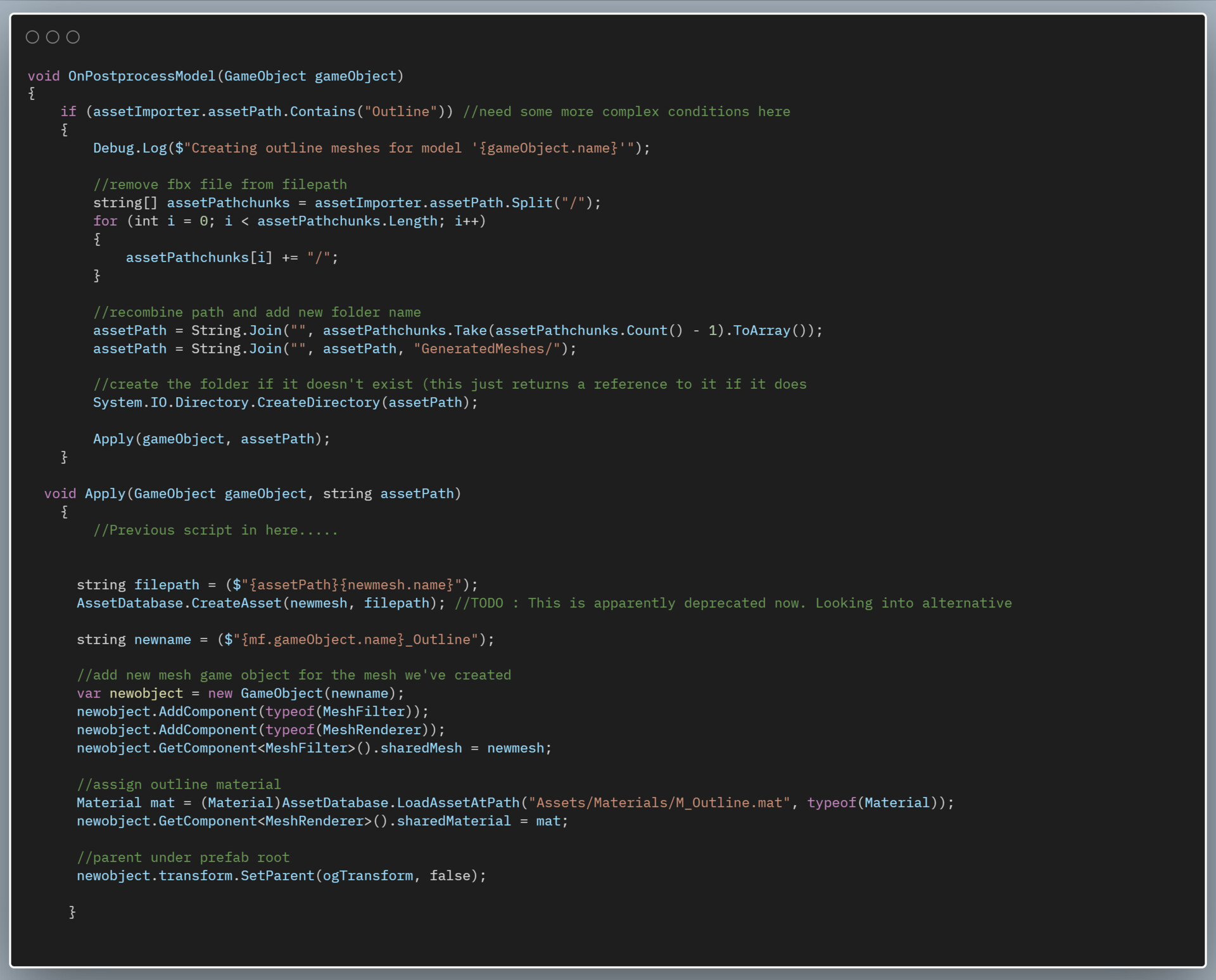Click the "Assets/Materials/M_Outline.mat" path string
Image resolution: width=1216 pixels, height=980 pixels.
point(660,803)
